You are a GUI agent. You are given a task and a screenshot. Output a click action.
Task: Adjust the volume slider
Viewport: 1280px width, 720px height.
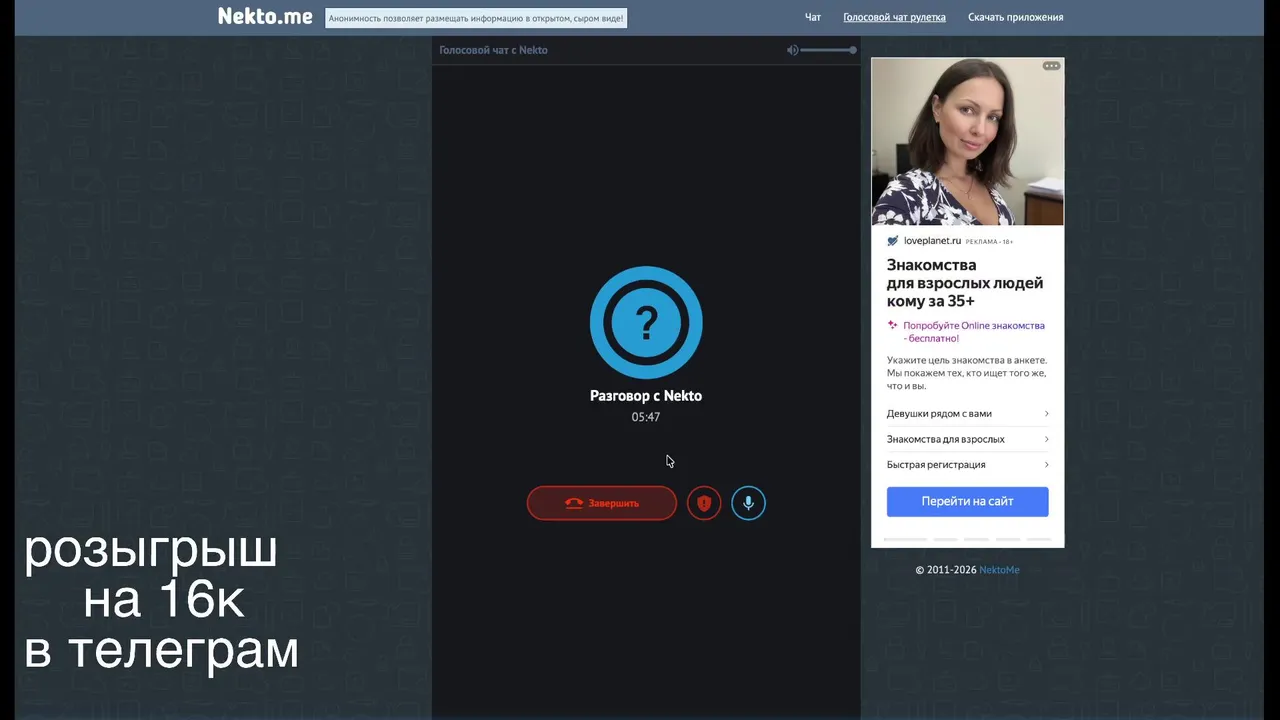tap(828, 50)
